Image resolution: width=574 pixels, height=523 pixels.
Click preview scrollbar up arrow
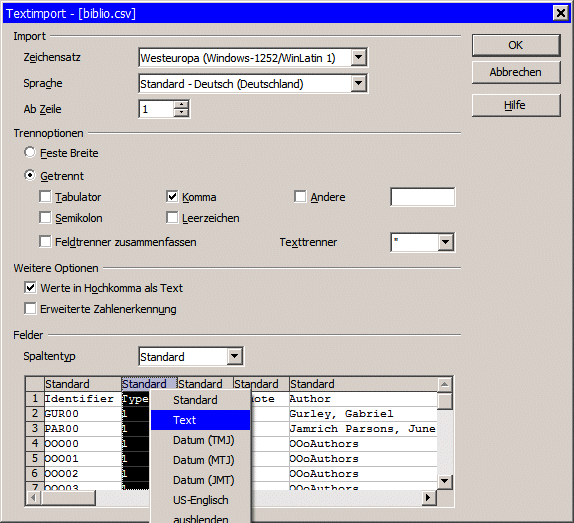click(x=444, y=384)
